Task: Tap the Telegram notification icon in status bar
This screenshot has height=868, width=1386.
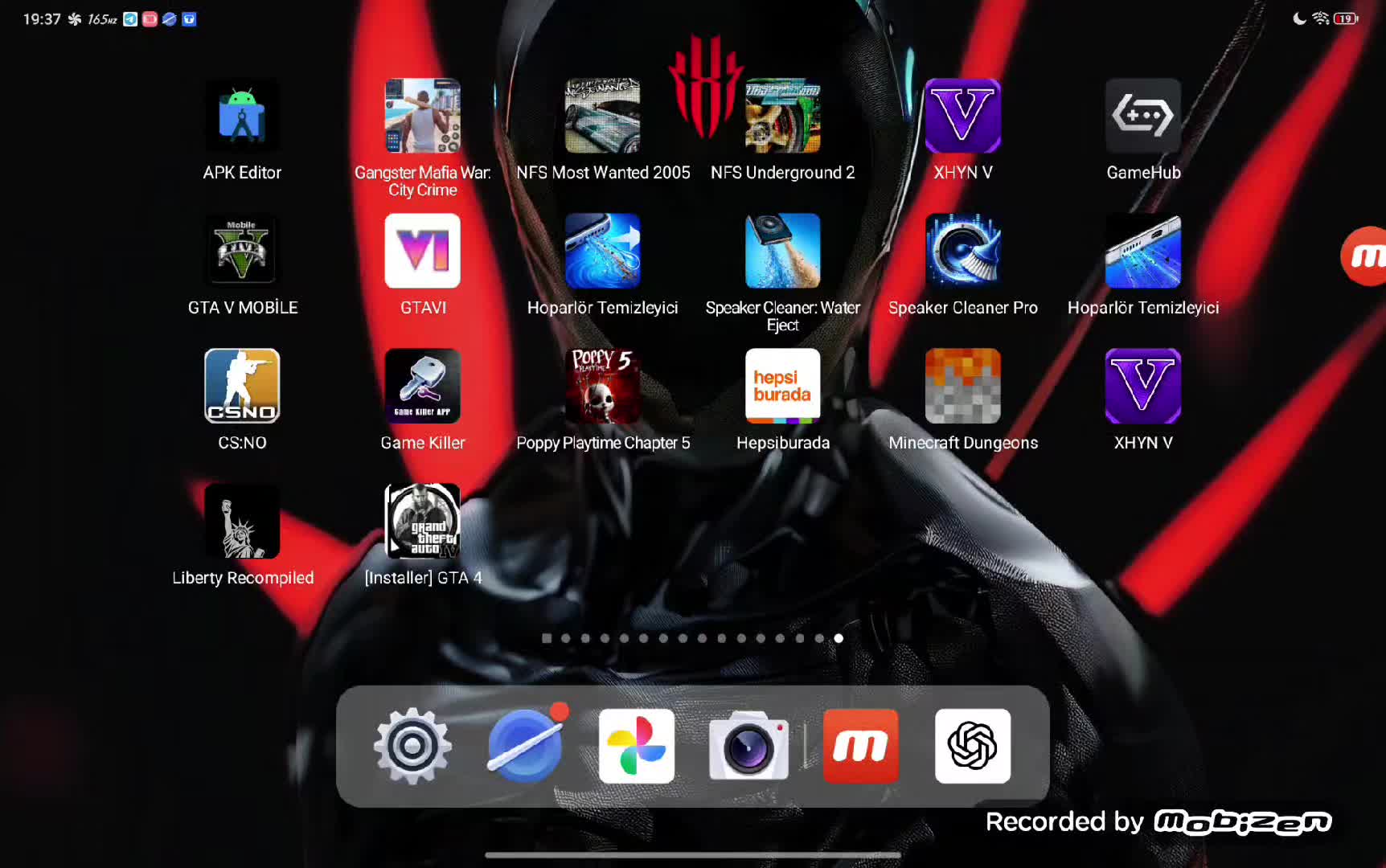Action: (130, 19)
